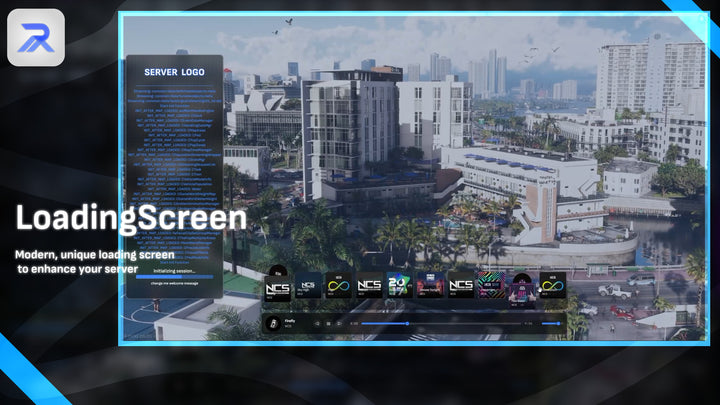Select the neon diagonal-striped album cover
The width and height of the screenshot is (720, 405).
tap(491, 285)
